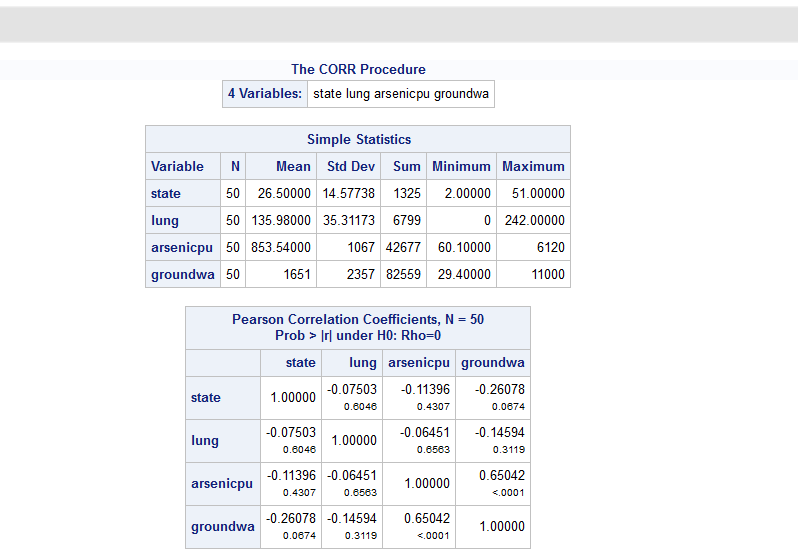Viewport: 798px width, 557px height.
Task: Click -0.06451 in lung row, arsenicpu column
Action: pyautogui.click(x=425, y=433)
